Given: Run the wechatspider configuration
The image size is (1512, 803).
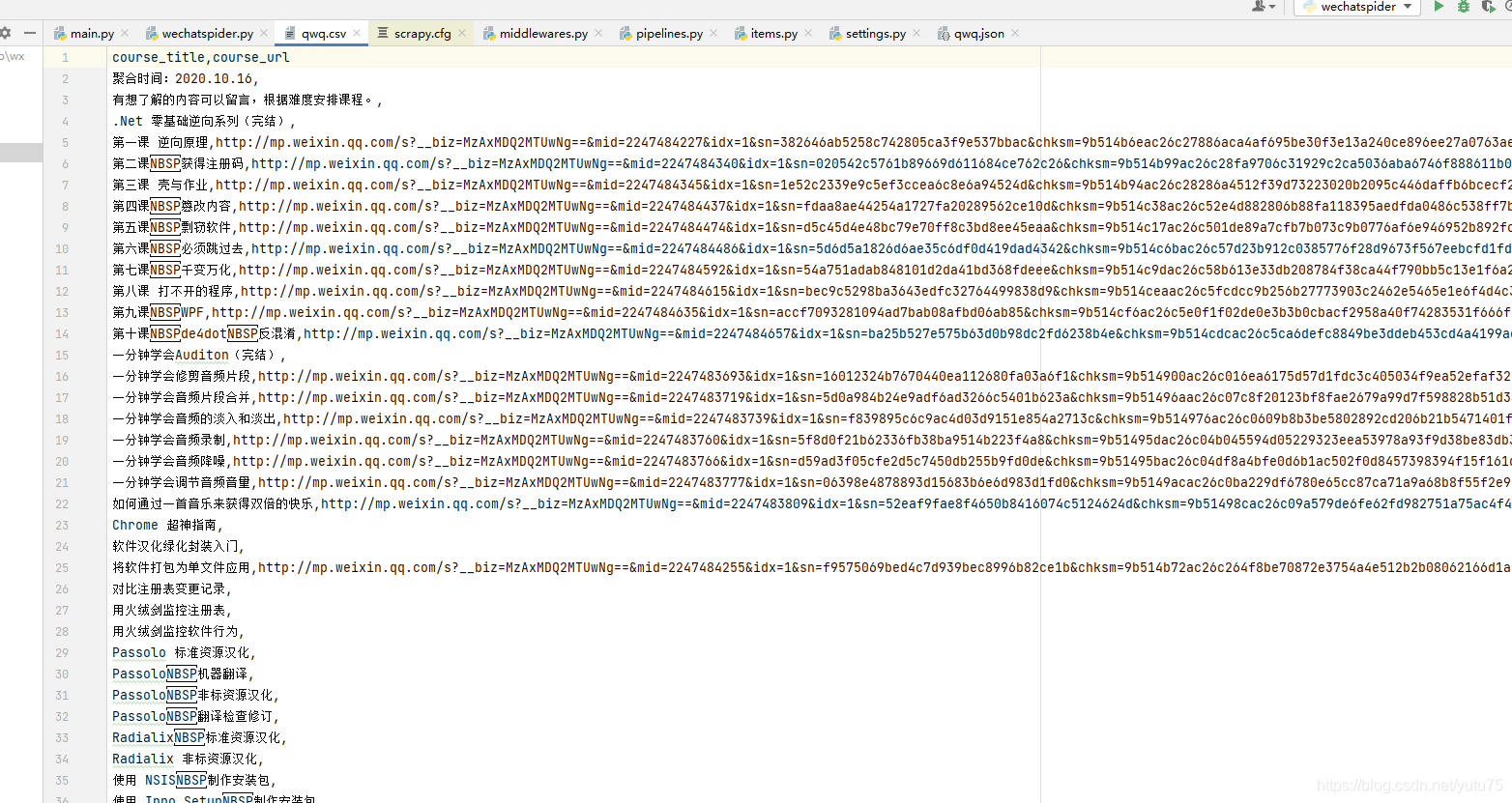Looking at the screenshot, I should [x=1439, y=7].
